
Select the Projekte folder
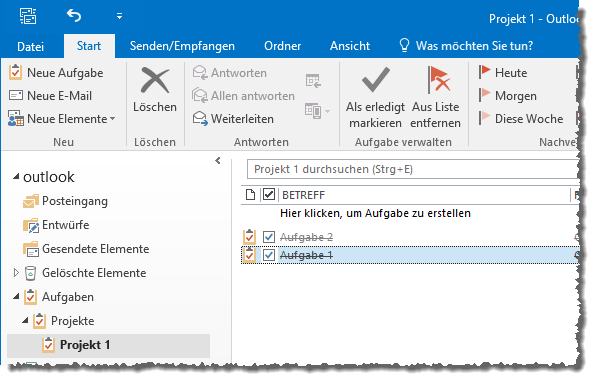[x=63, y=321]
